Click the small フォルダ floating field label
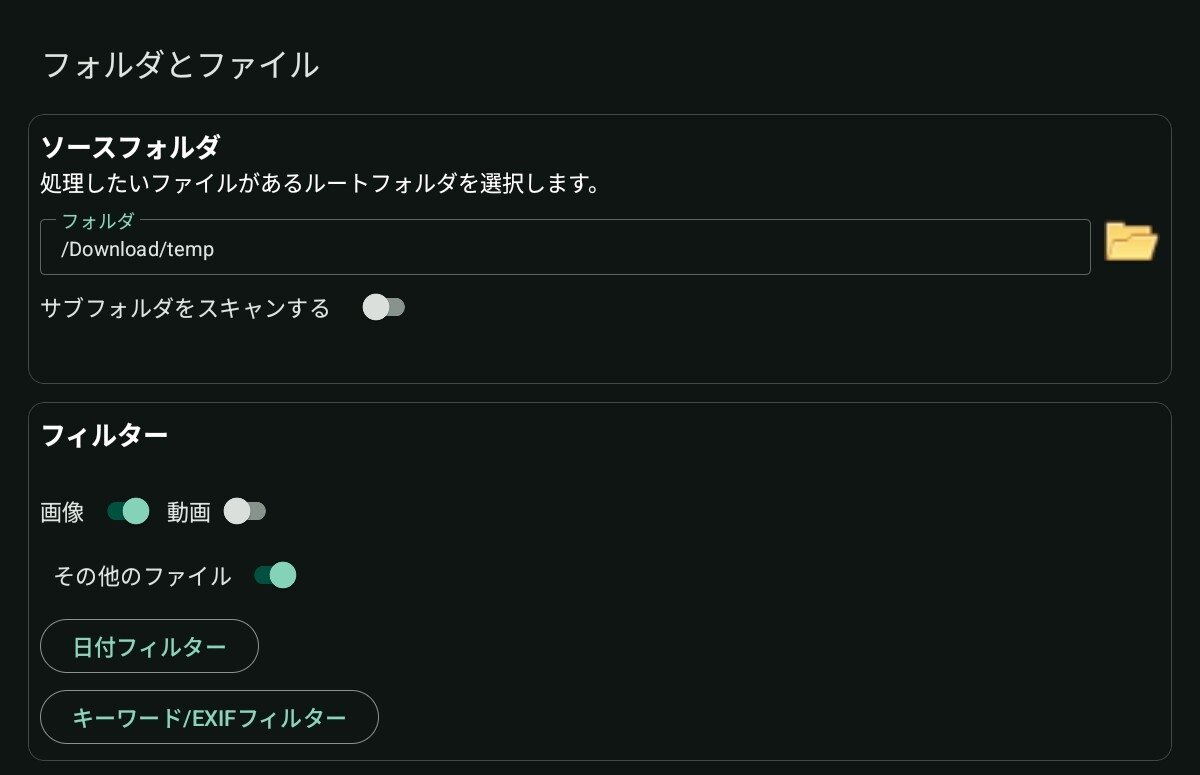1200x775 pixels. (97, 221)
